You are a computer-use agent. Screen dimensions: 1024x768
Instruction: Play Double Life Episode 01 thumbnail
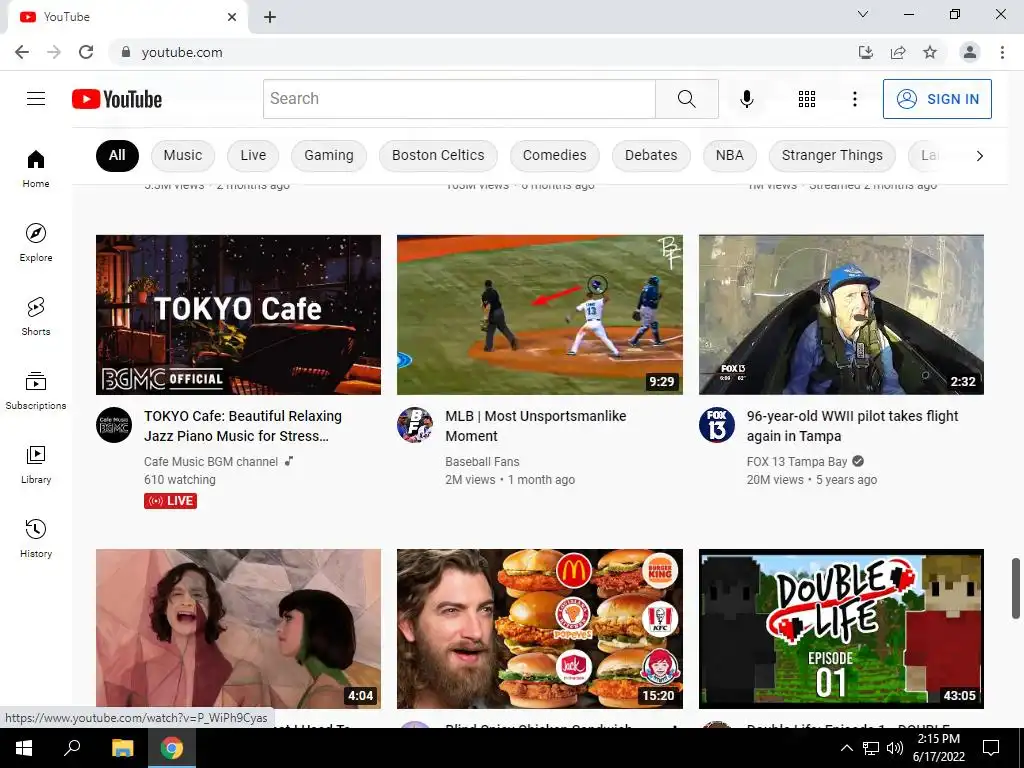(x=841, y=629)
